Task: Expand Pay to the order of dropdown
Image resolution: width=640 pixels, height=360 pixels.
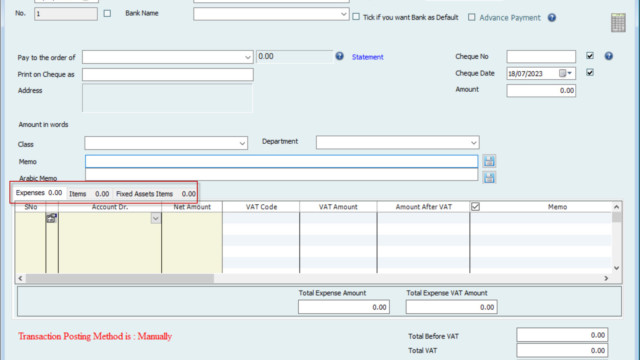Action: [247, 57]
